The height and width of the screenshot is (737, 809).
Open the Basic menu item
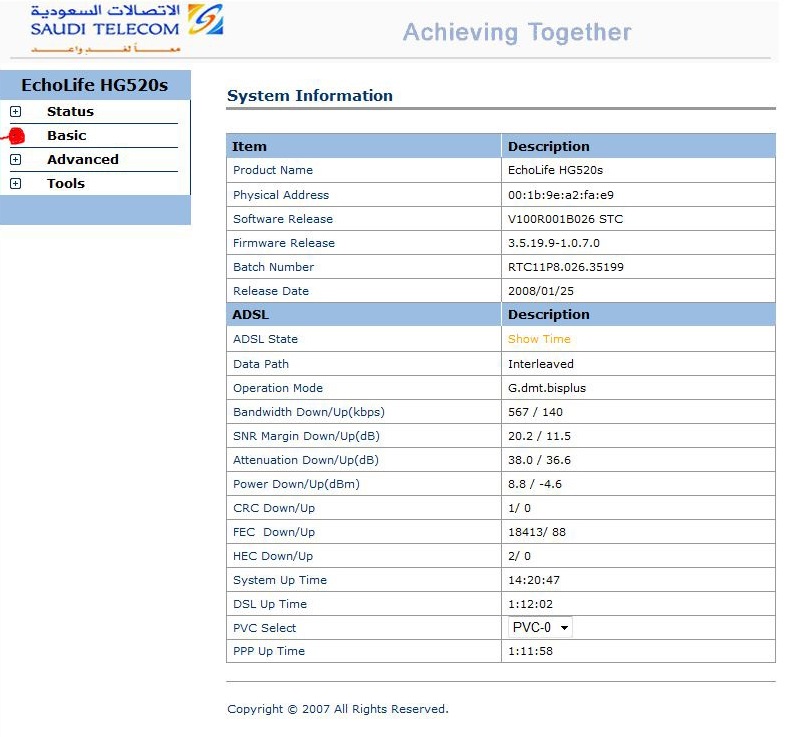pos(67,136)
